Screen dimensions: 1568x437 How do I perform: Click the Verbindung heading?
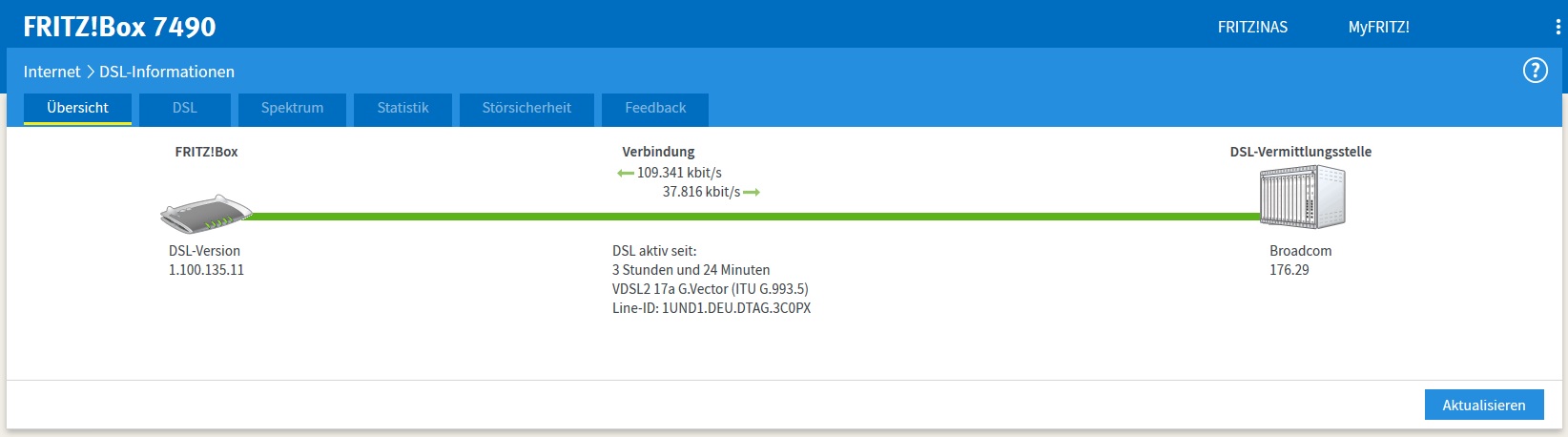pyautogui.click(x=658, y=152)
